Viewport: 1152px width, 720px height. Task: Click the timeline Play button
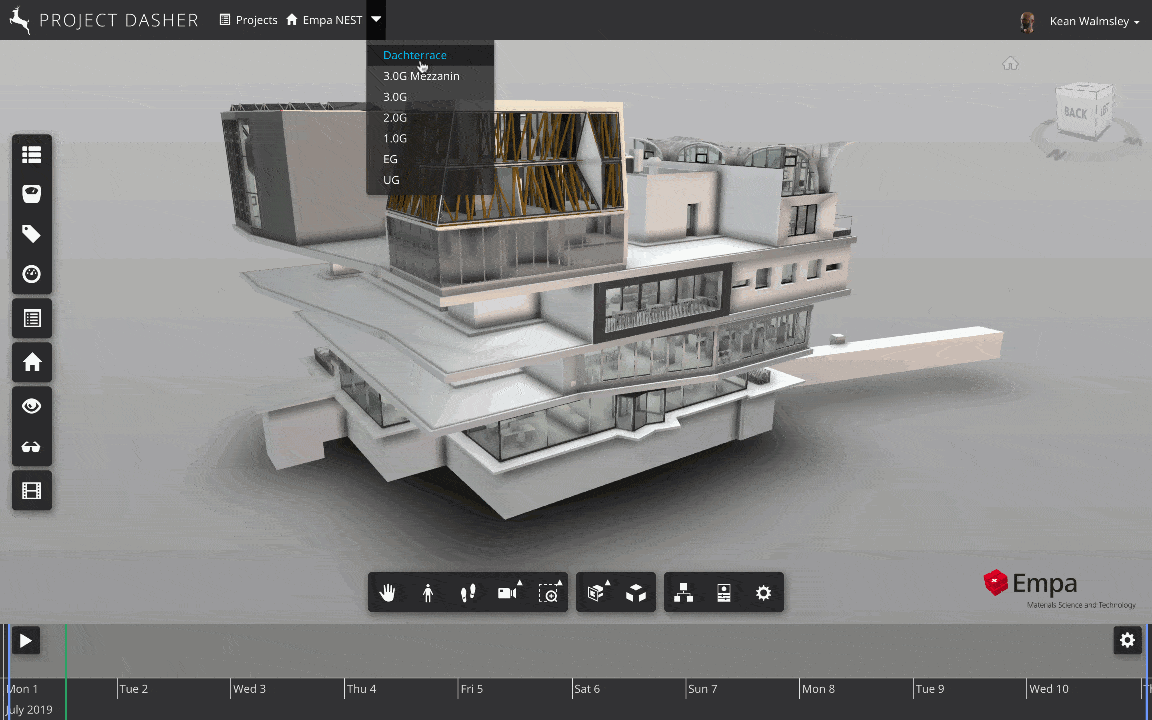pyautogui.click(x=26, y=641)
